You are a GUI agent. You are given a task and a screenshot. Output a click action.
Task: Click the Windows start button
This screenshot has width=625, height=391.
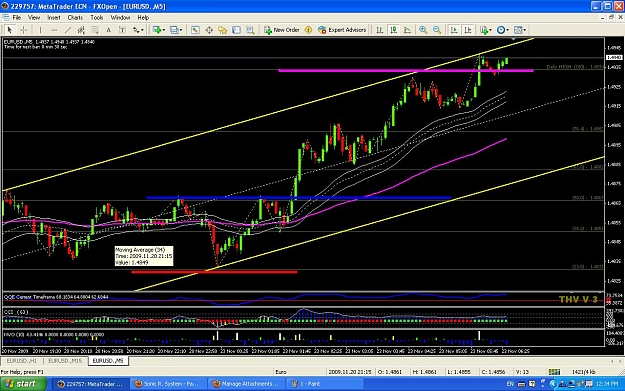[23, 384]
